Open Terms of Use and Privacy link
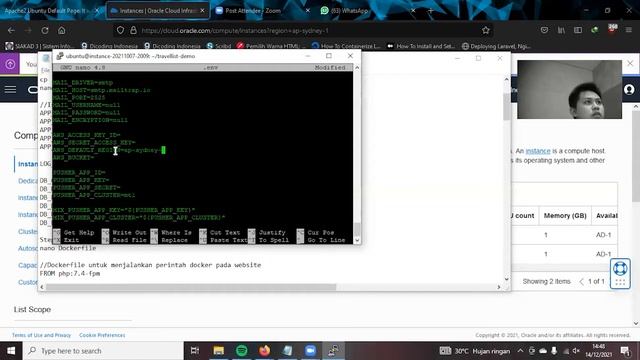This screenshot has width=640, height=360. pyautogui.click(x=41, y=335)
